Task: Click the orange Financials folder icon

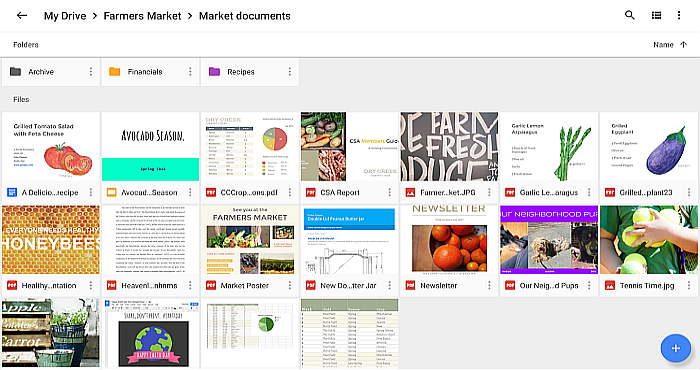Action: pos(115,71)
